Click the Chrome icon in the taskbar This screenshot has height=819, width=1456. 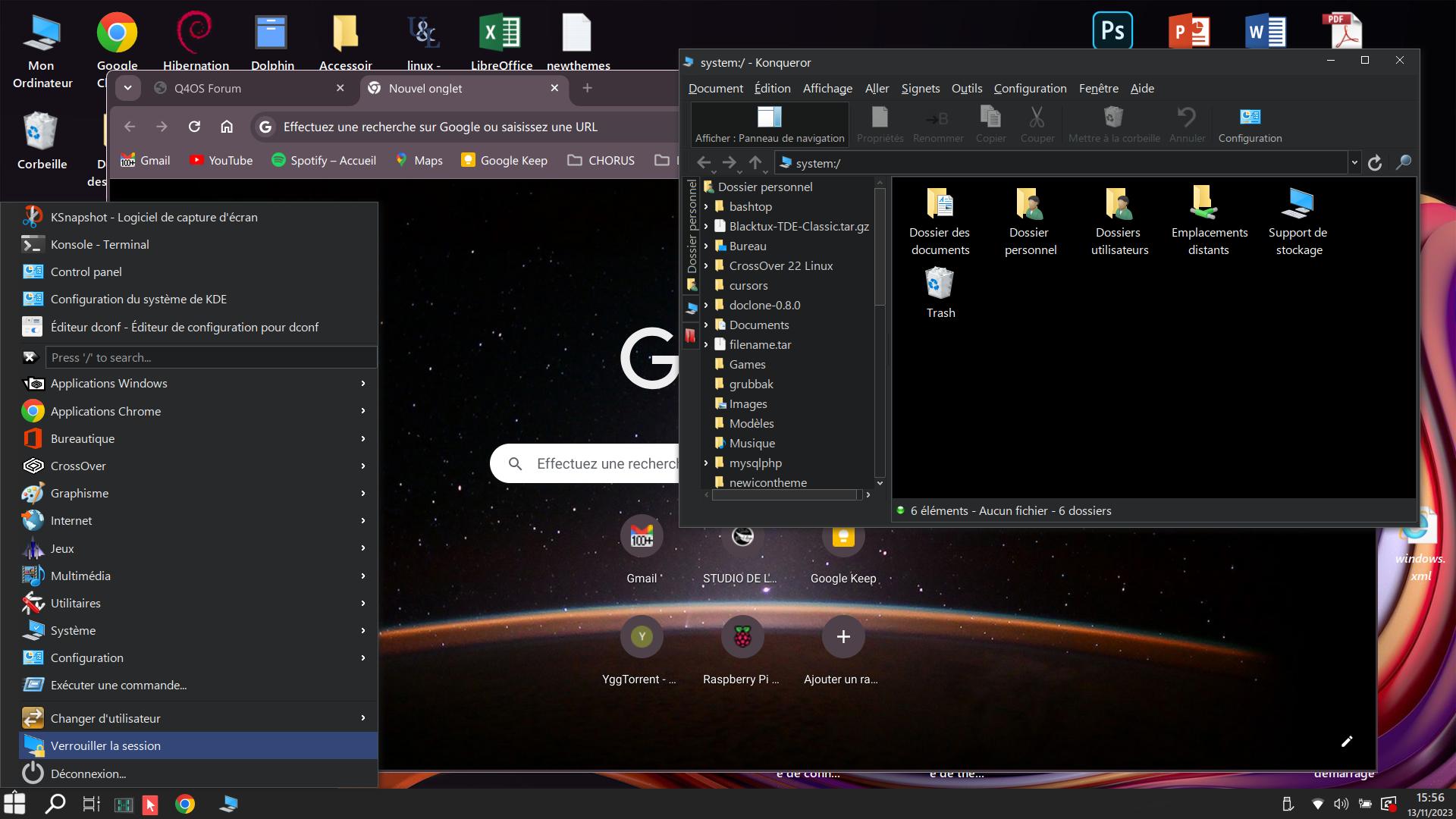[x=185, y=804]
